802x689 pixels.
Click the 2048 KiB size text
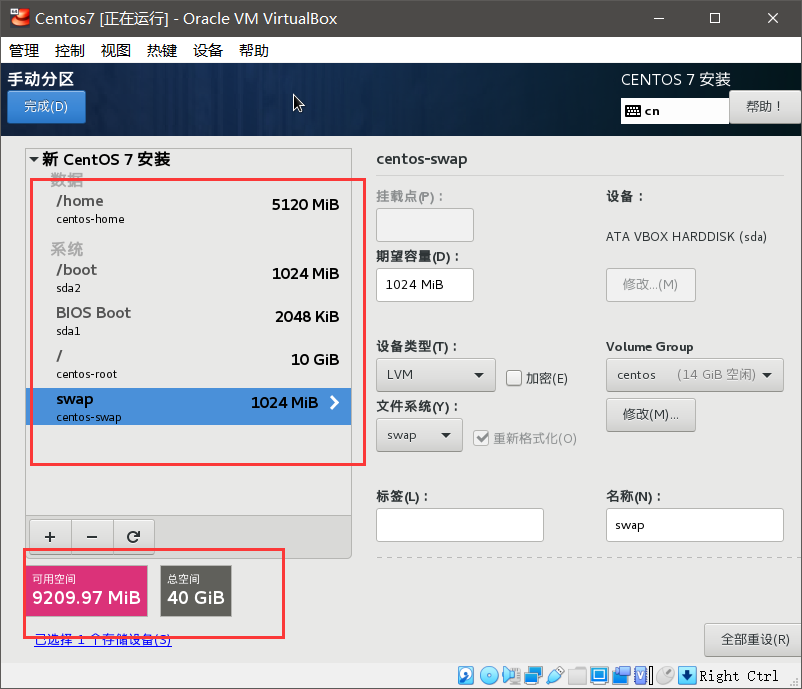point(307,317)
